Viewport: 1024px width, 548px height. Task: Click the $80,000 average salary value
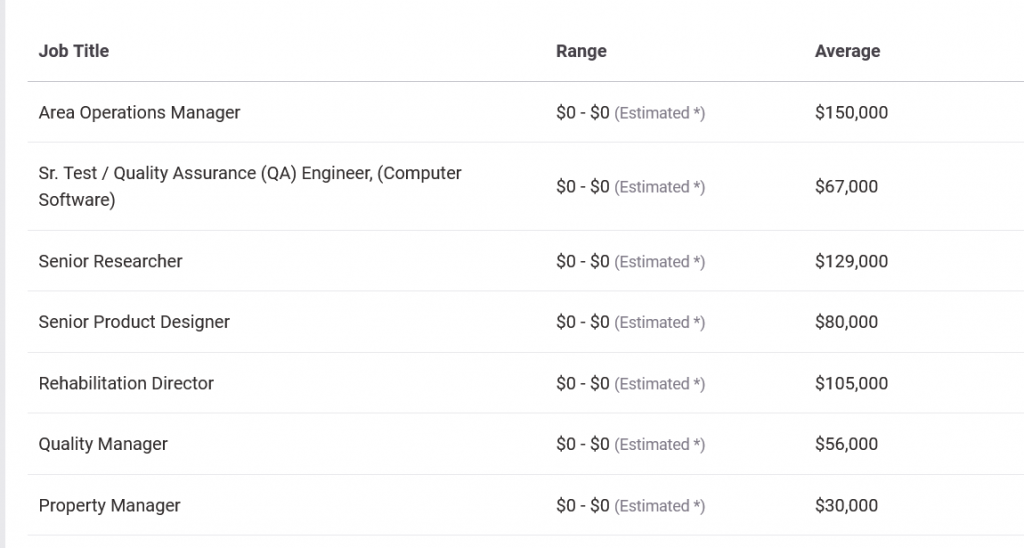tap(846, 322)
